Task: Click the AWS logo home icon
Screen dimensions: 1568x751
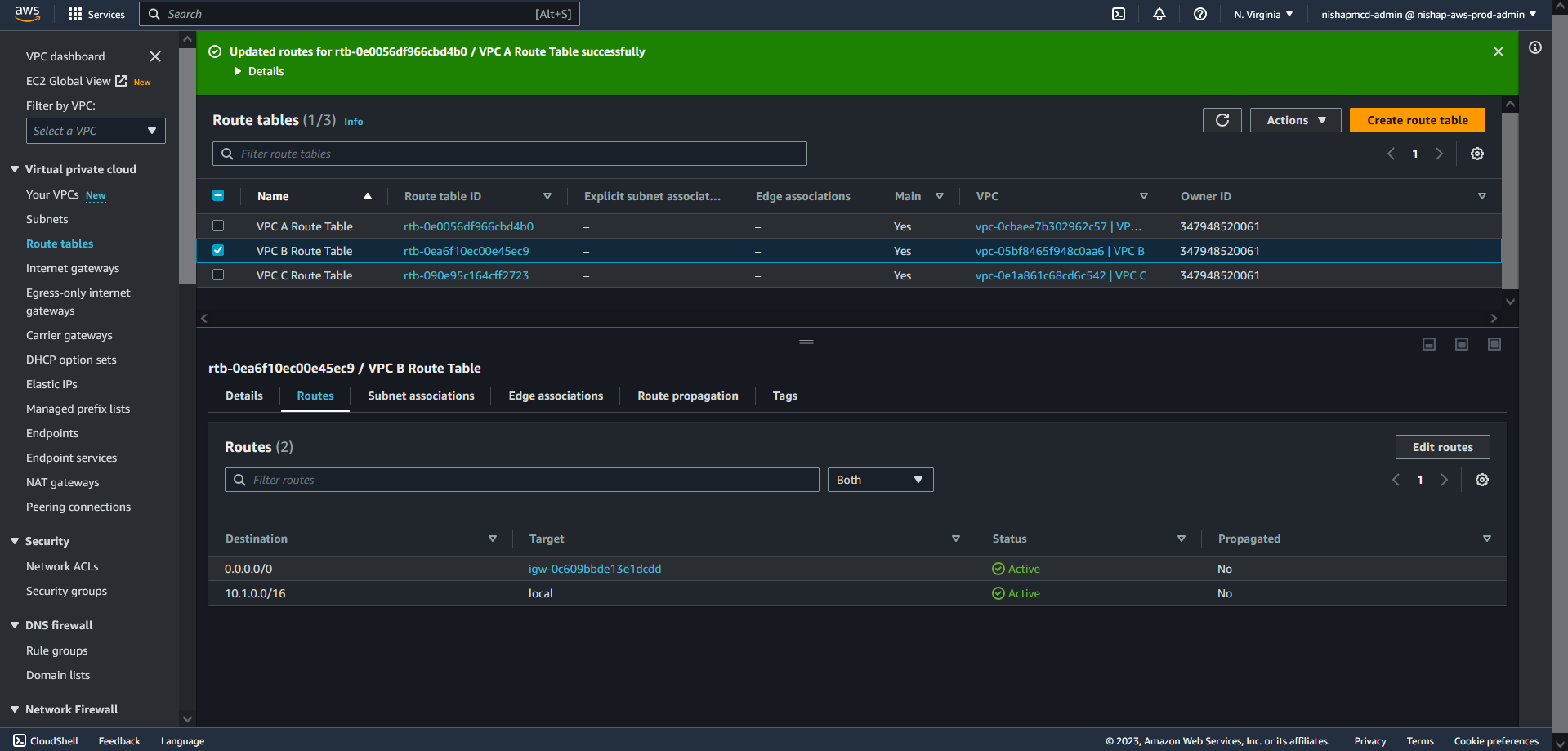Action: pyautogui.click(x=27, y=14)
